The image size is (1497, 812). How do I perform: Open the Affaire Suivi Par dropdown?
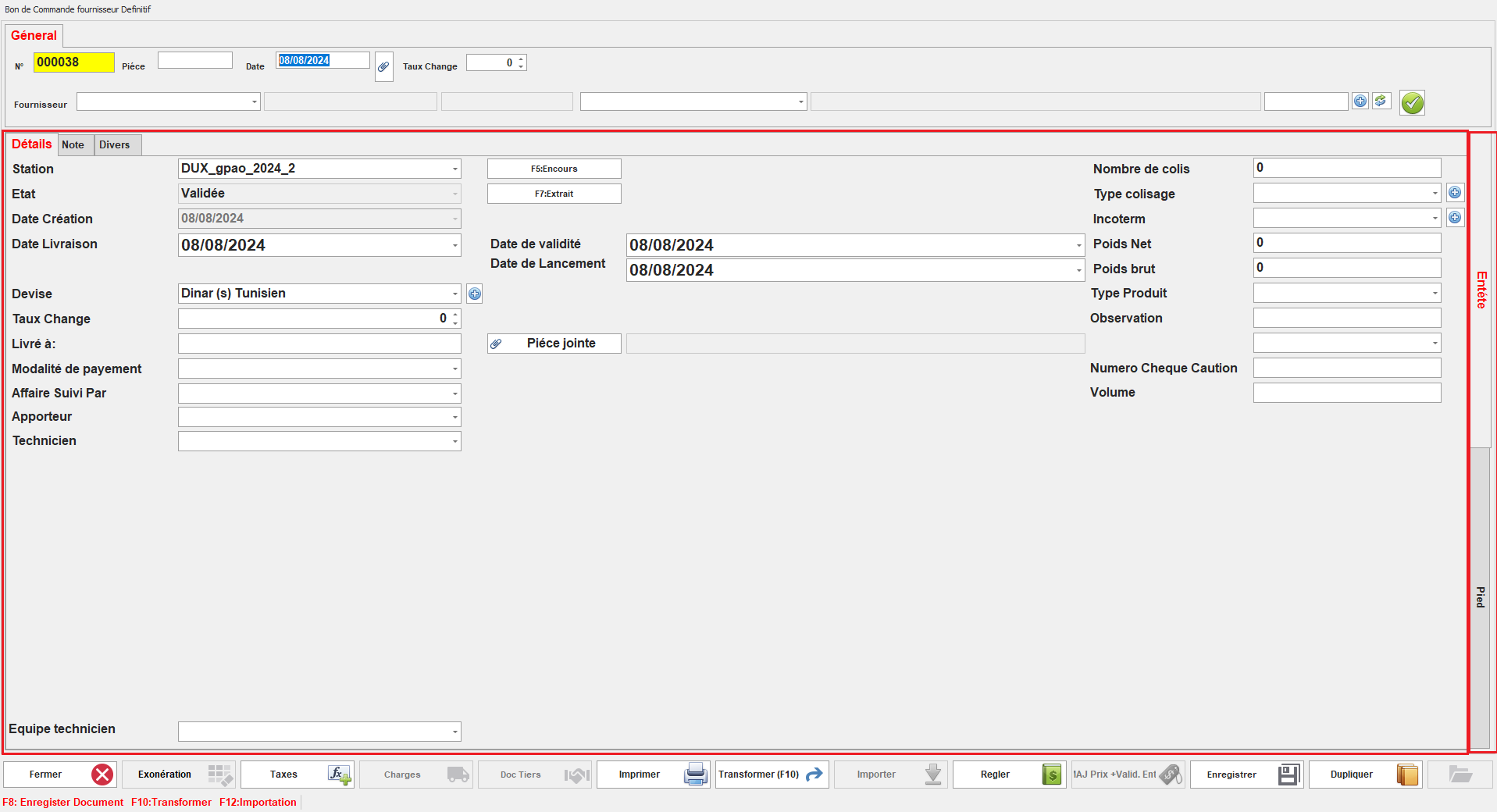454,394
